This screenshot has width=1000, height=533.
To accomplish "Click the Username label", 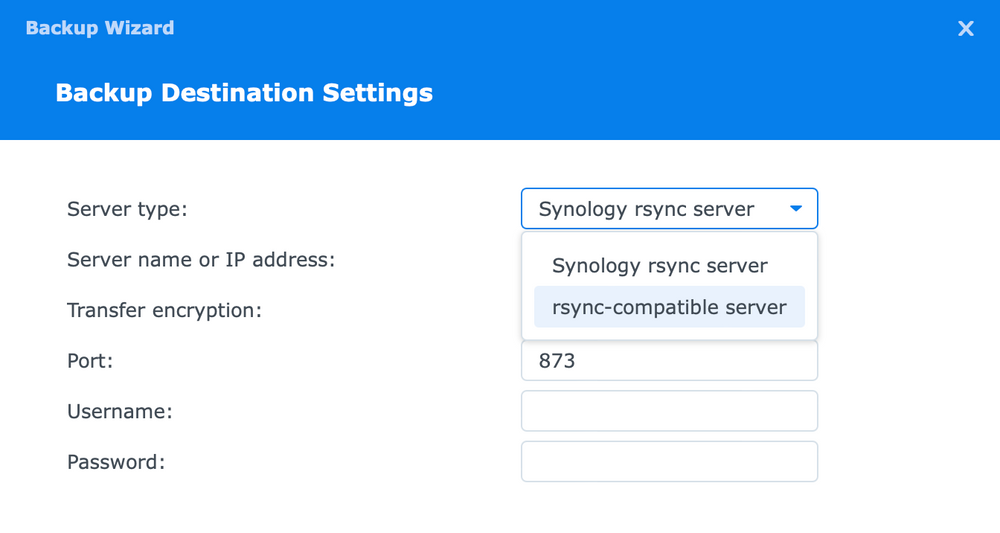I will click(x=120, y=411).
